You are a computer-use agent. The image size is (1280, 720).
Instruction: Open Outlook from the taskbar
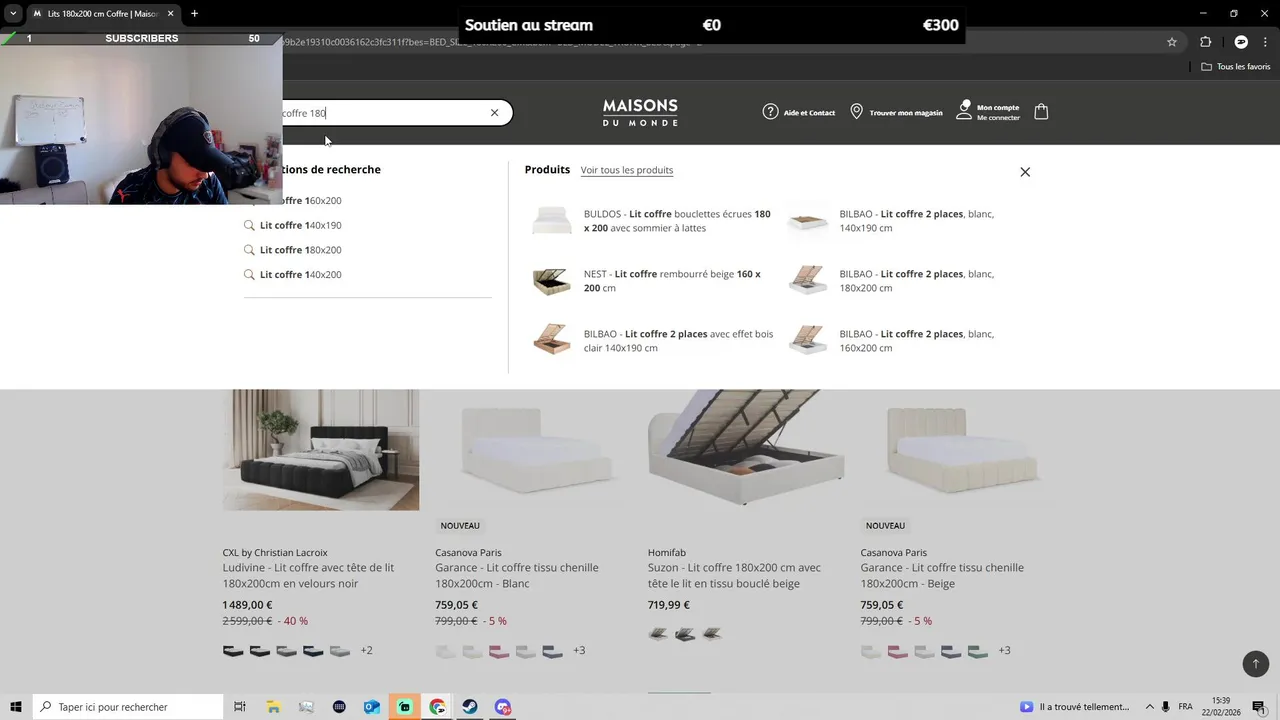[371, 707]
